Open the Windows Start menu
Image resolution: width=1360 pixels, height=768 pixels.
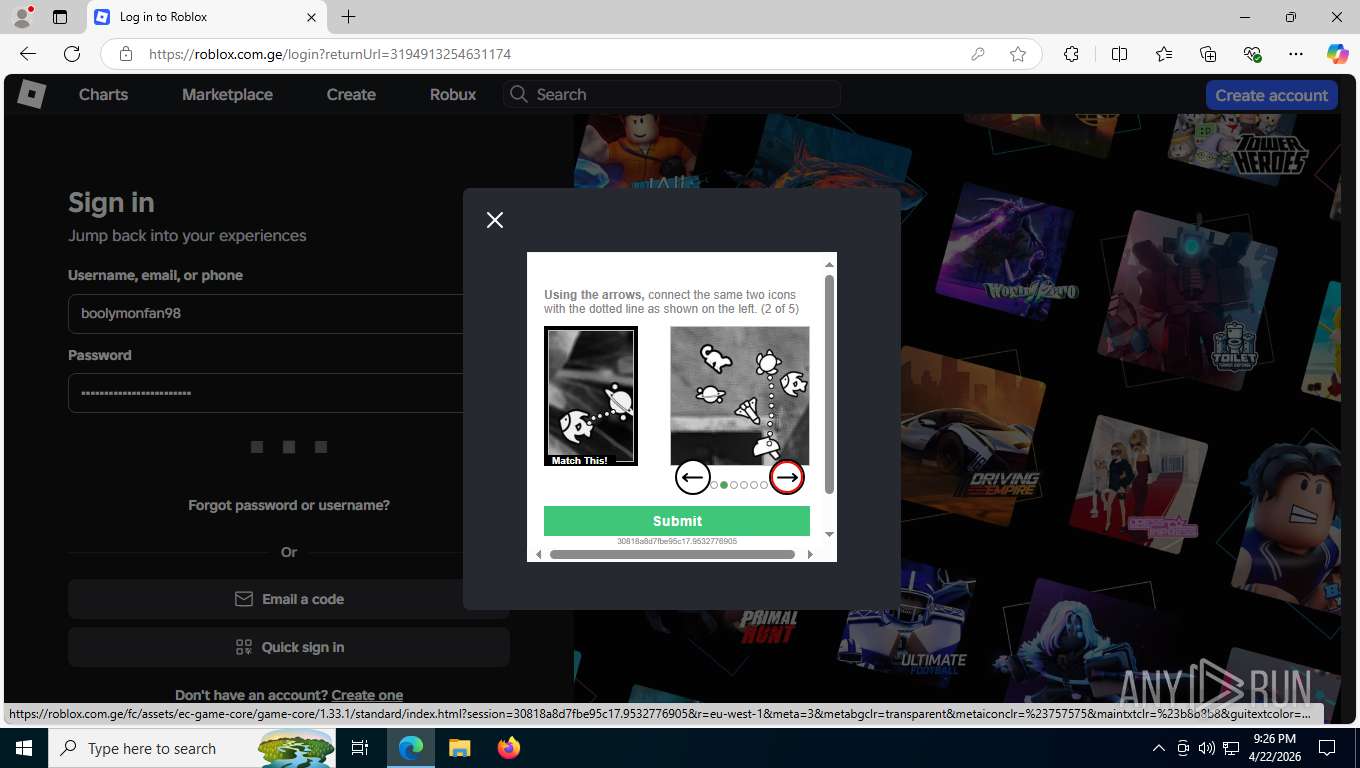(23, 748)
